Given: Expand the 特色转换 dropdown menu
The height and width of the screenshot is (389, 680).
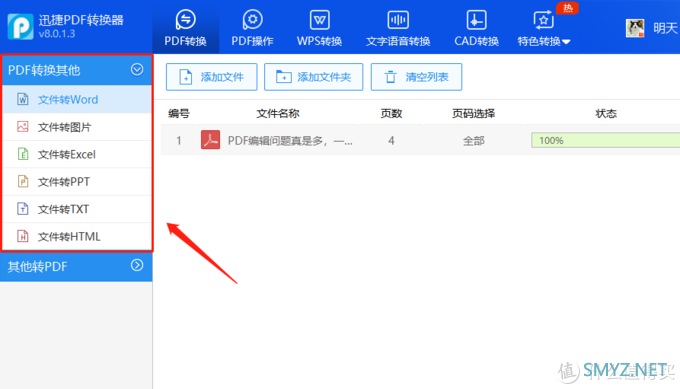Looking at the screenshot, I should point(544,28).
